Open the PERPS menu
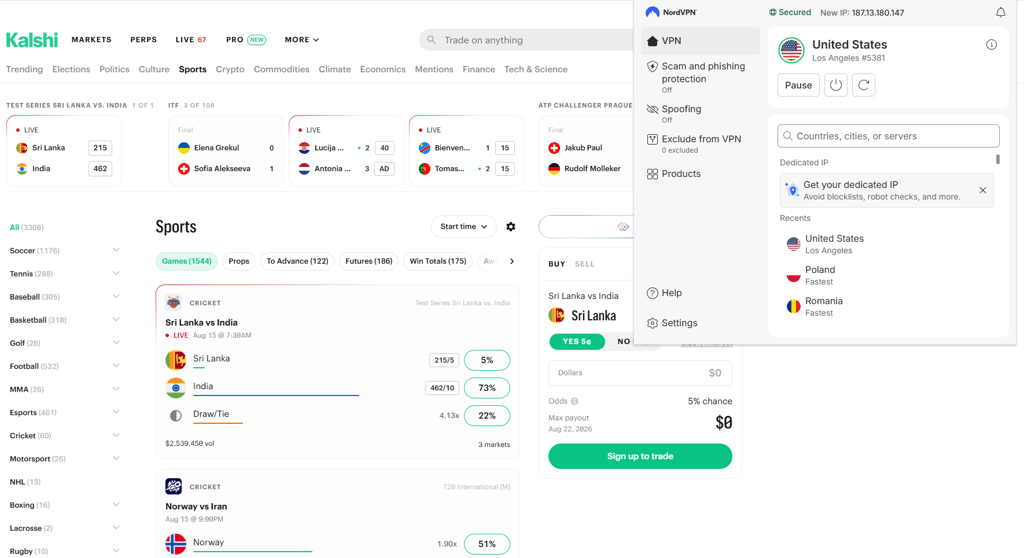The image size is (1024, 558). tap(143, 40)
